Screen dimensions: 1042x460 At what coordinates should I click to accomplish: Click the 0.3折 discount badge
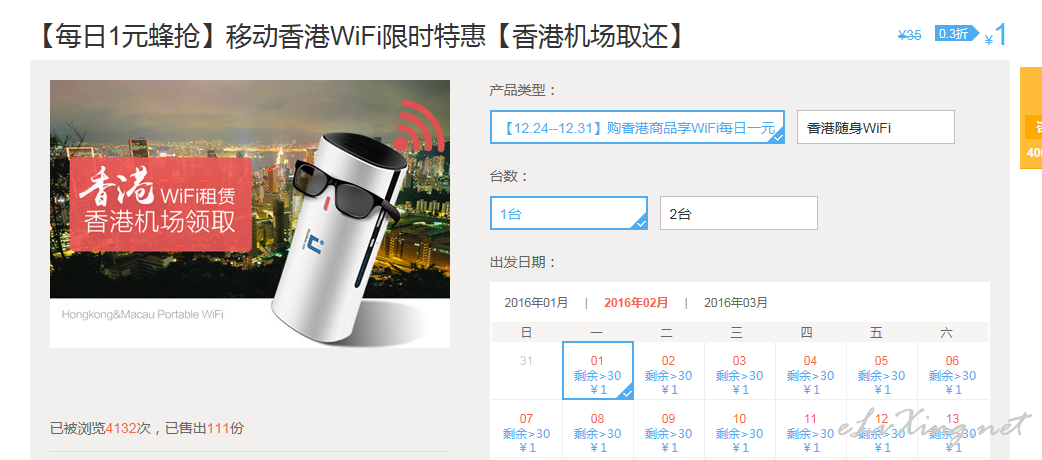[x=956, y=34]
